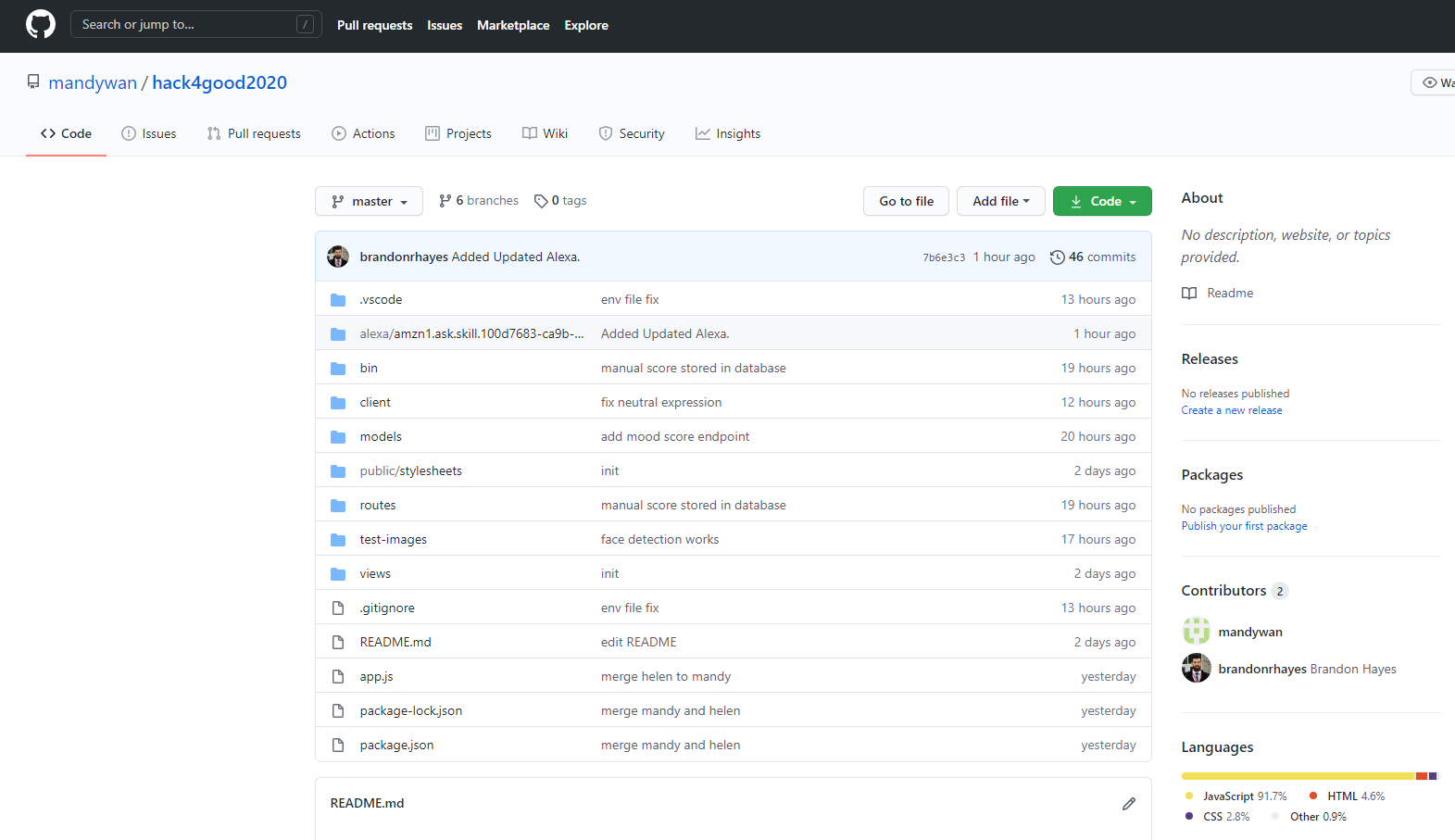Image resolution: width=1455 pixels, height=840 pixels.
Task: Open the GitHub home logo
Action: (x=41, y=24)
